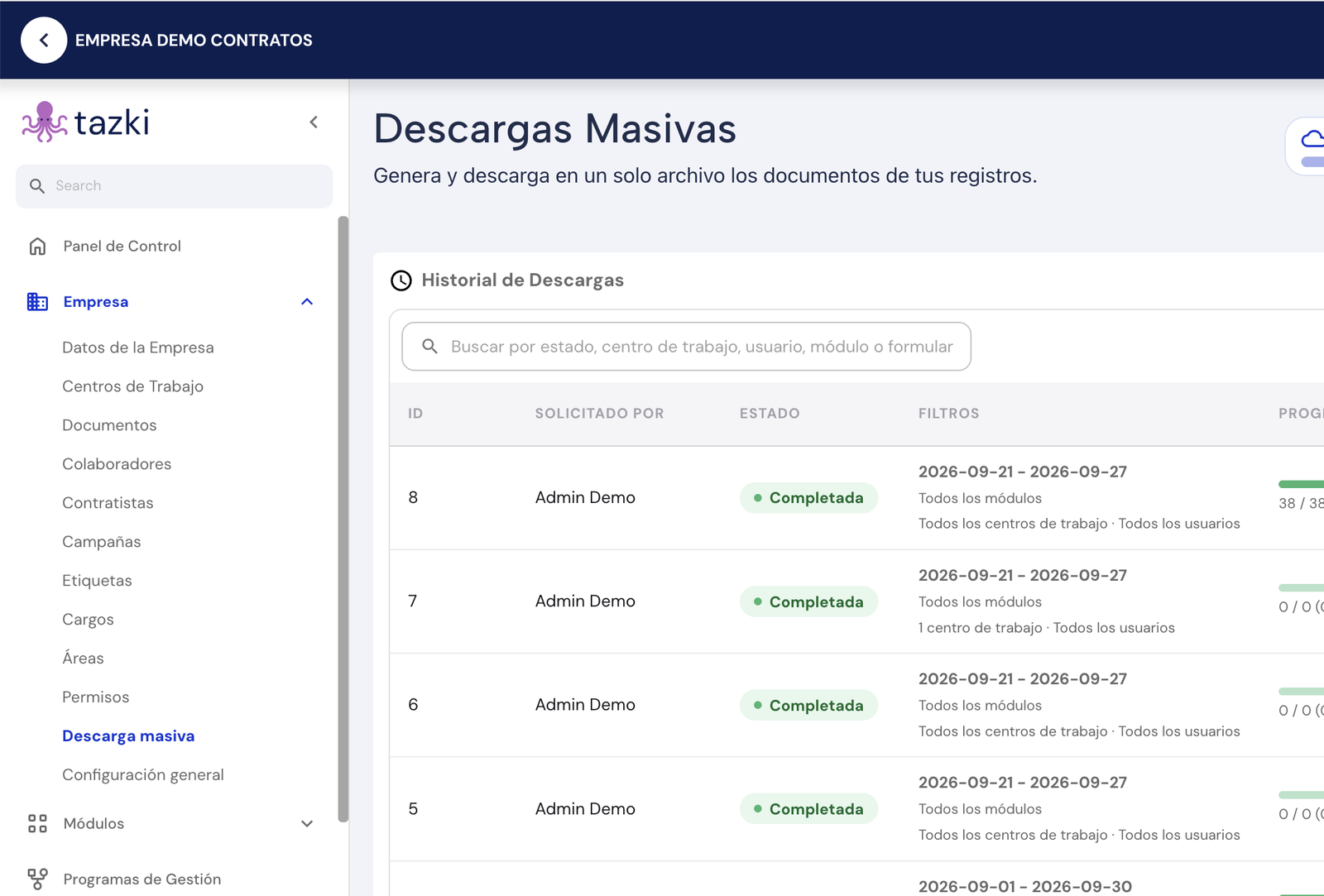
Task: Go to Campañas
Action: [101, 542]
